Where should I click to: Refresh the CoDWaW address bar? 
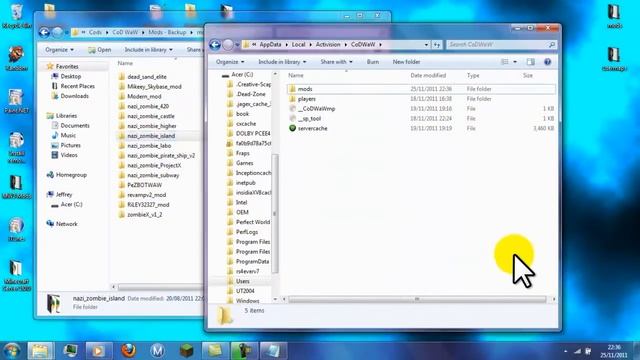tap(437, 44)
